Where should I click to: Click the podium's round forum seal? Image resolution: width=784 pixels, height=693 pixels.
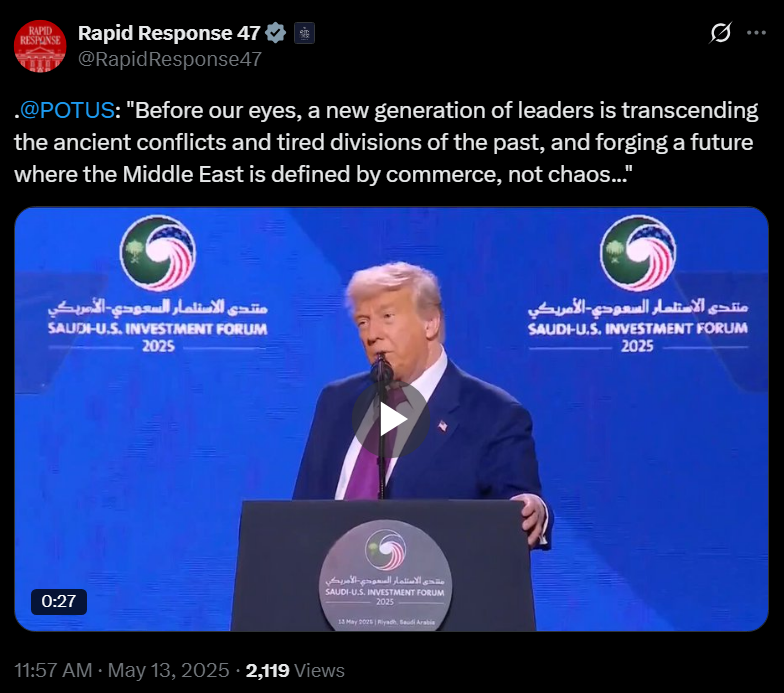(385, 575)
